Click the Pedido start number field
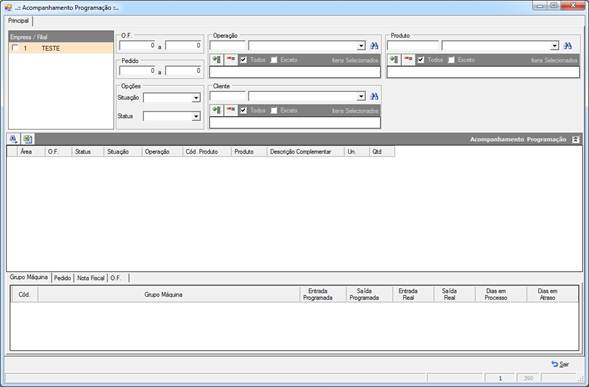The height and width of the screenshot is (387, 589). pyautogui.click(x=137, y=71)
